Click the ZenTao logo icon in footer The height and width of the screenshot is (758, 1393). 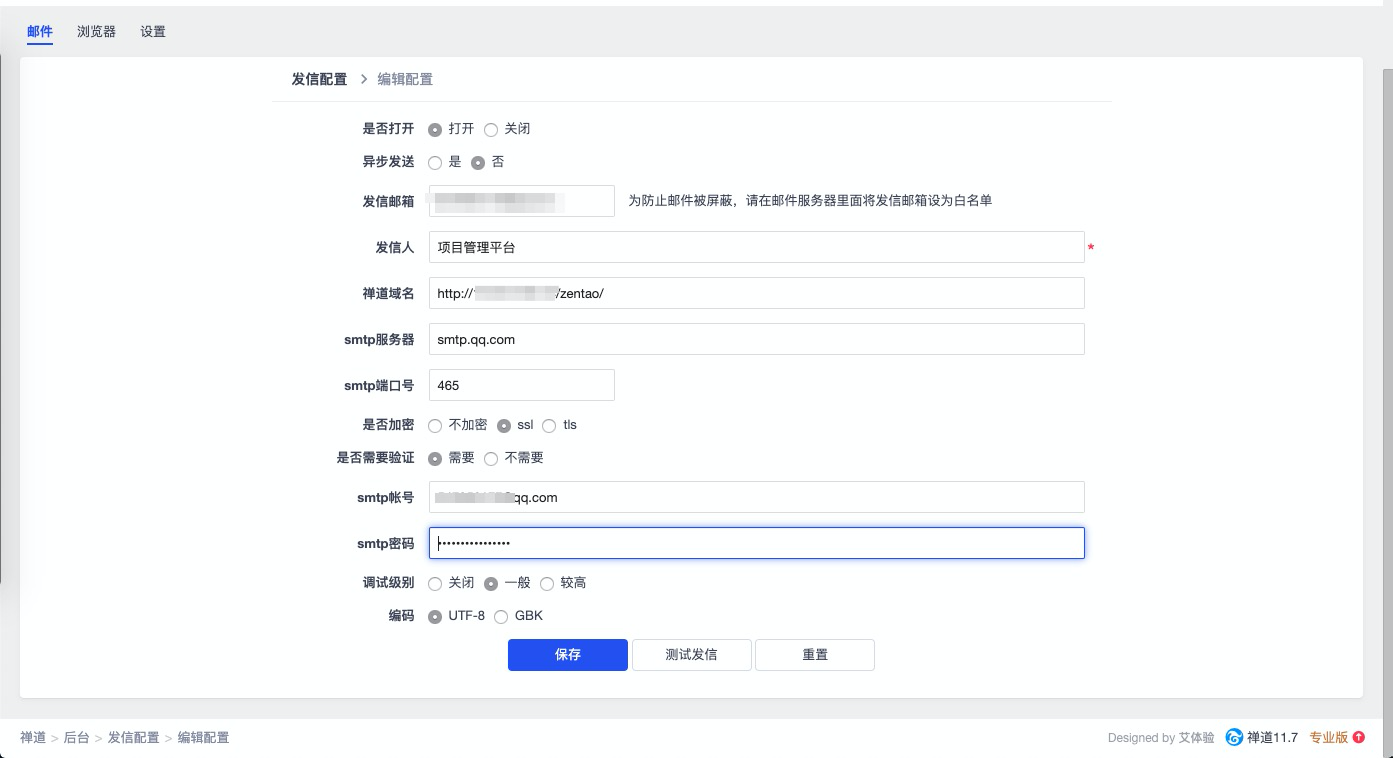coord(1234,738)
